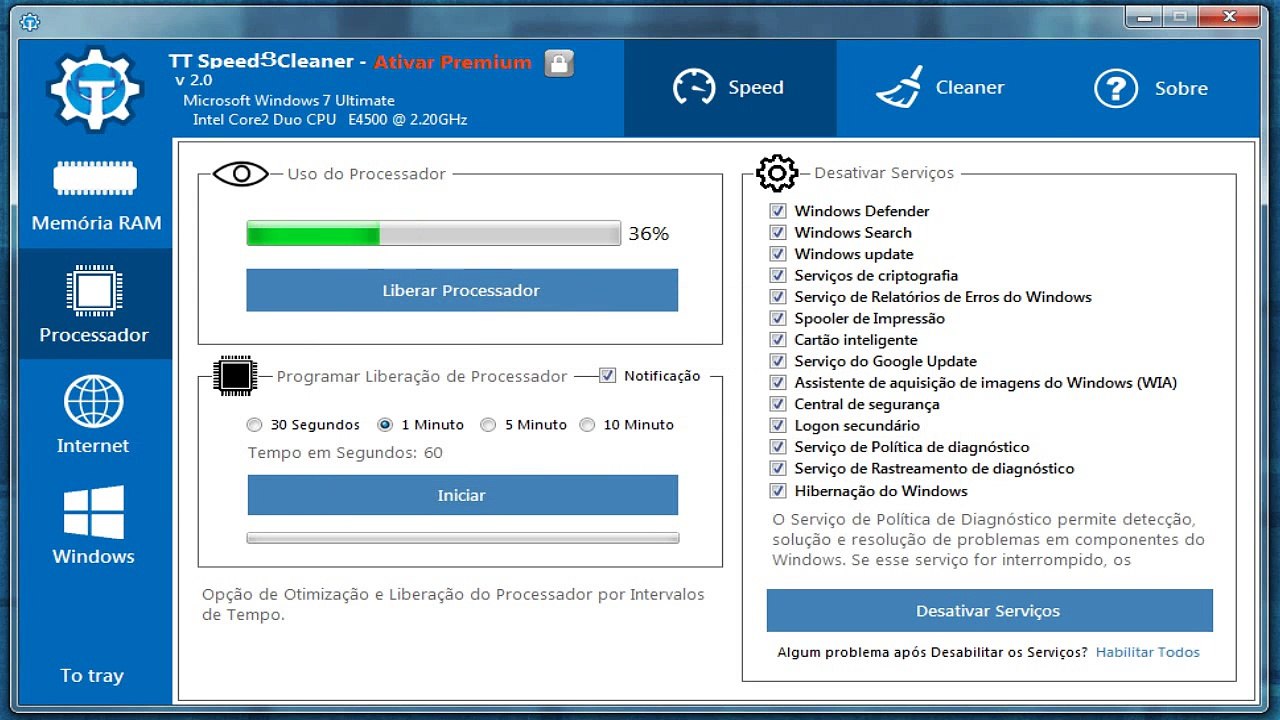Select the 30 Segundos radio option
This screenshot has width=1280, height=720.
tap(255, 425)
